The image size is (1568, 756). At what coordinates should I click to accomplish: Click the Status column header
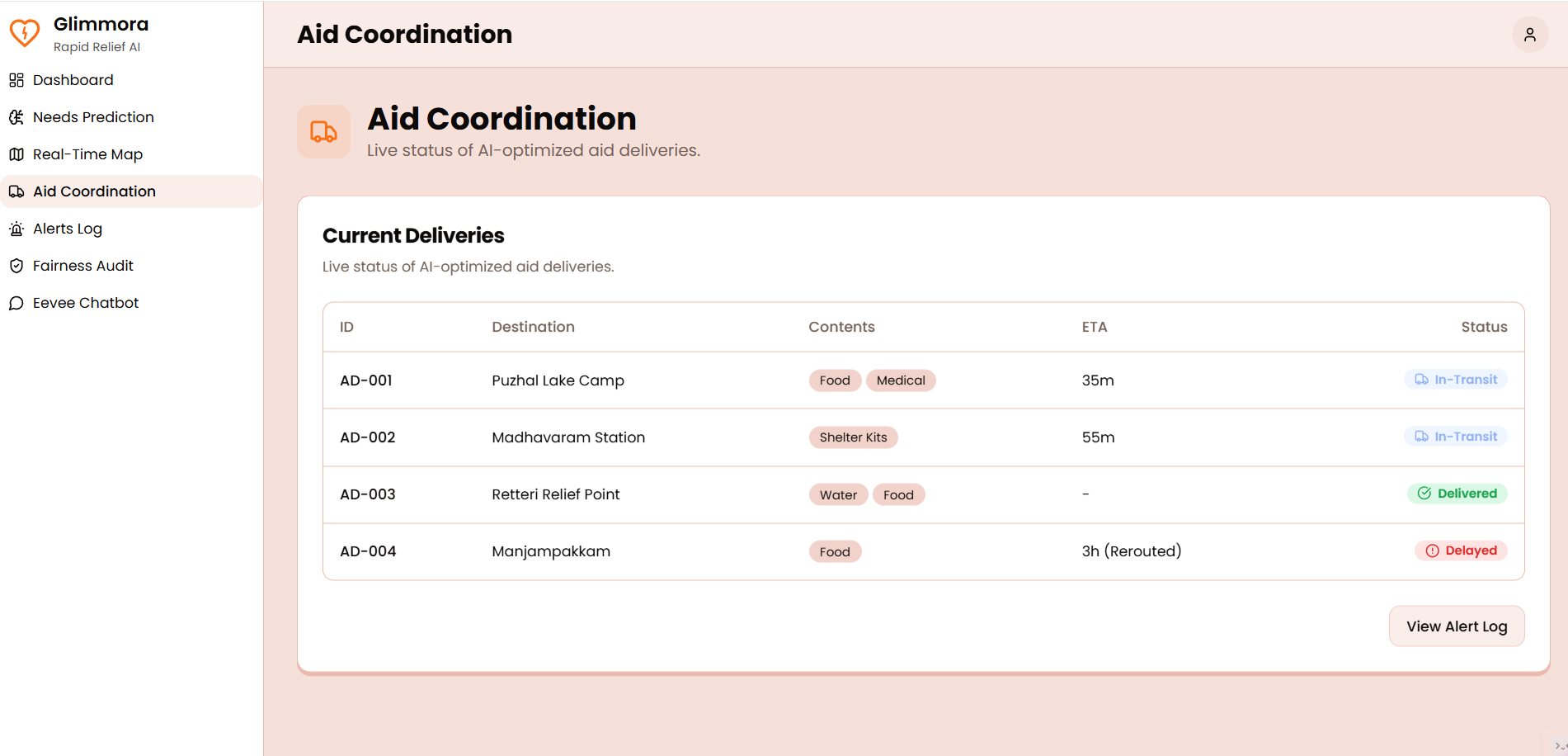click(1484, 327)
